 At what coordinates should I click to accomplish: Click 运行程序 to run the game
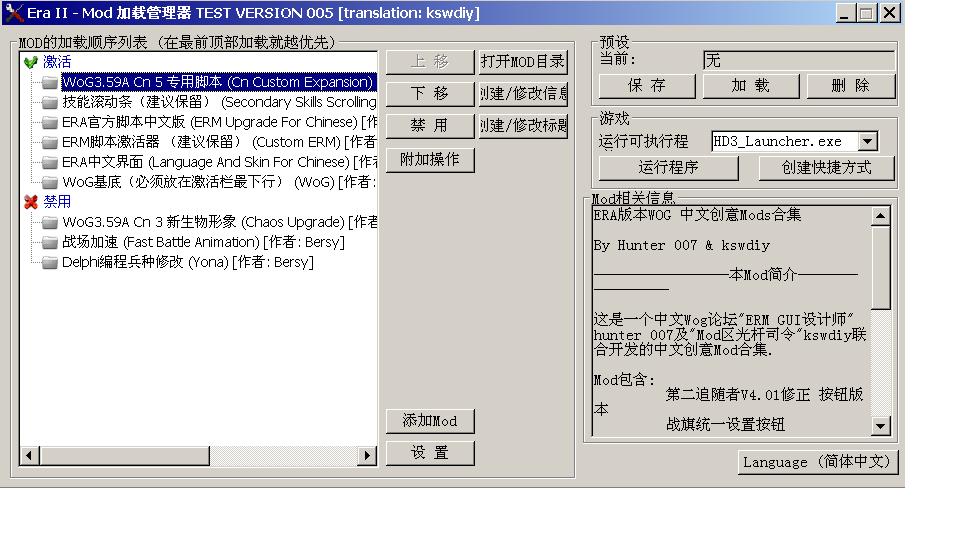click(669, 167)
